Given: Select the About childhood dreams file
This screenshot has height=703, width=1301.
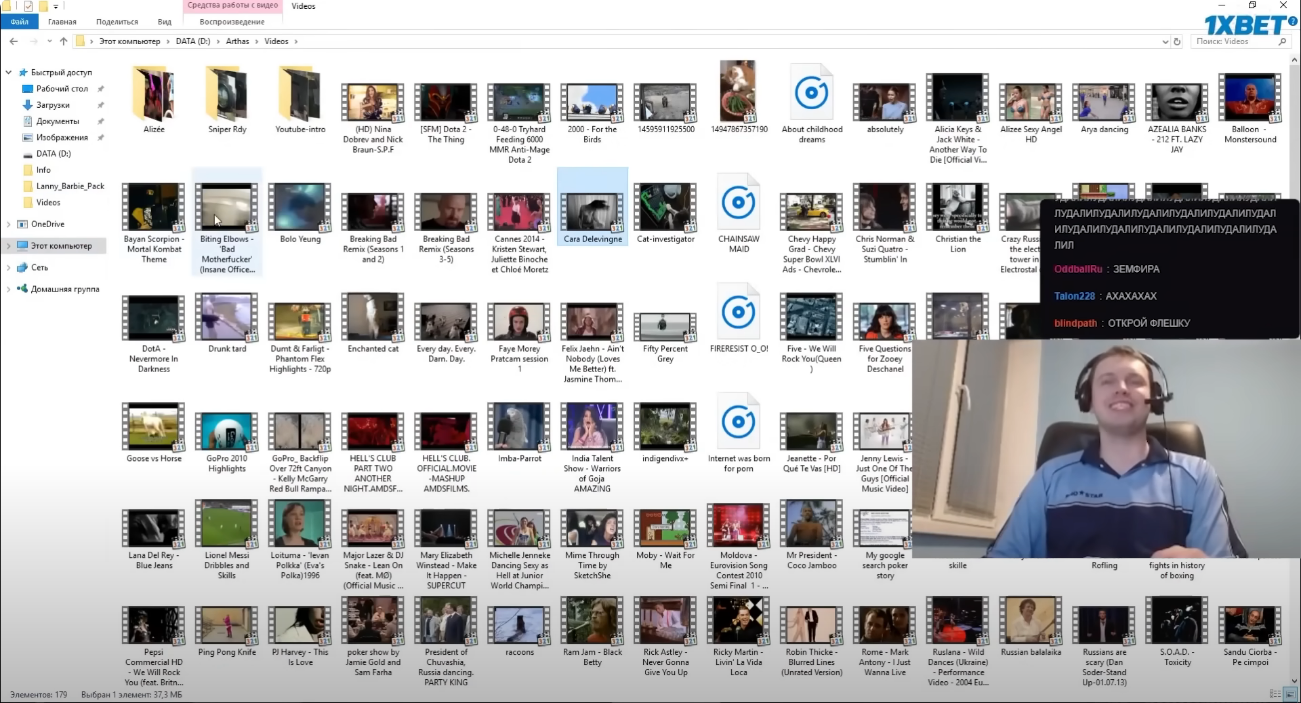Looking at the screenshot, I should pos(812,94).
